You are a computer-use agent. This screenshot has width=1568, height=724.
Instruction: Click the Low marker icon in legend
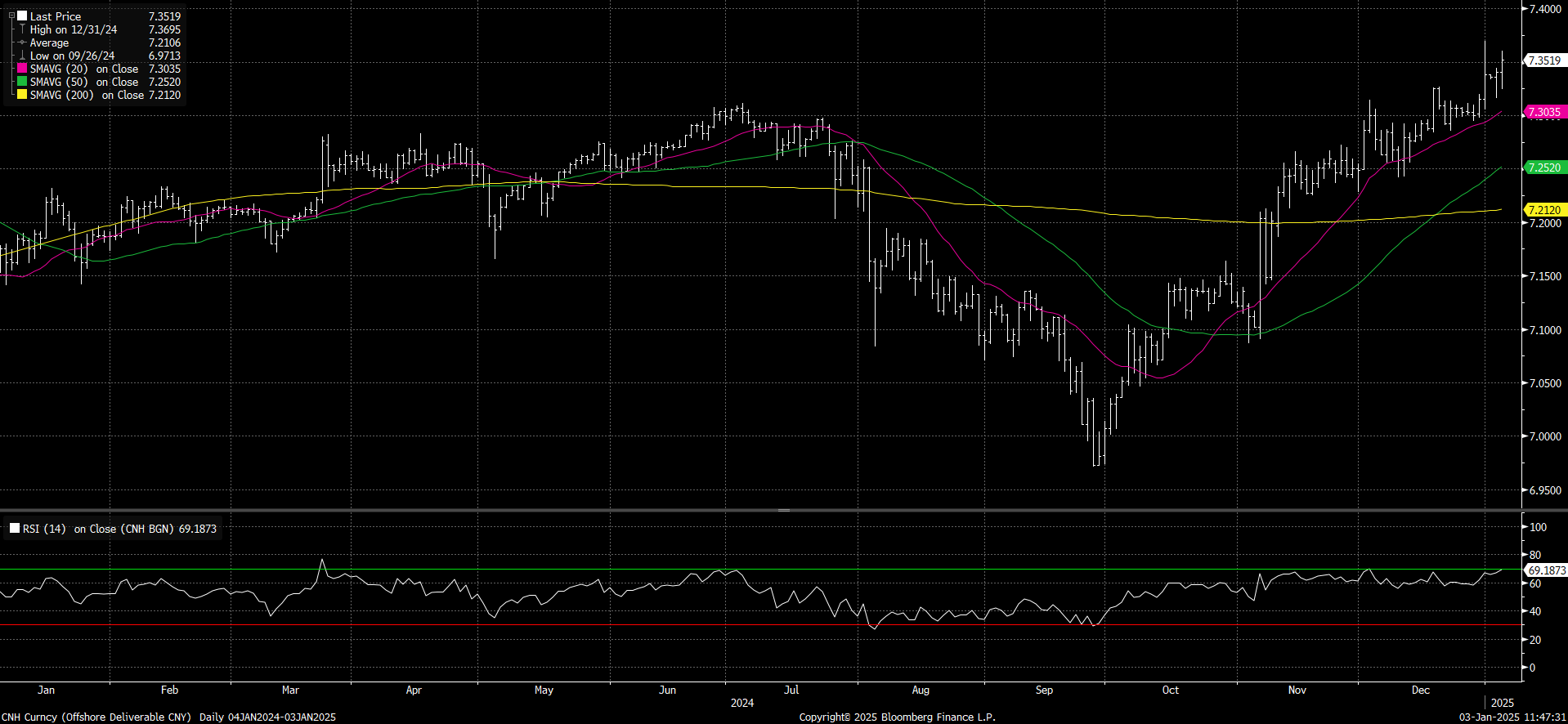coord(22,56)
